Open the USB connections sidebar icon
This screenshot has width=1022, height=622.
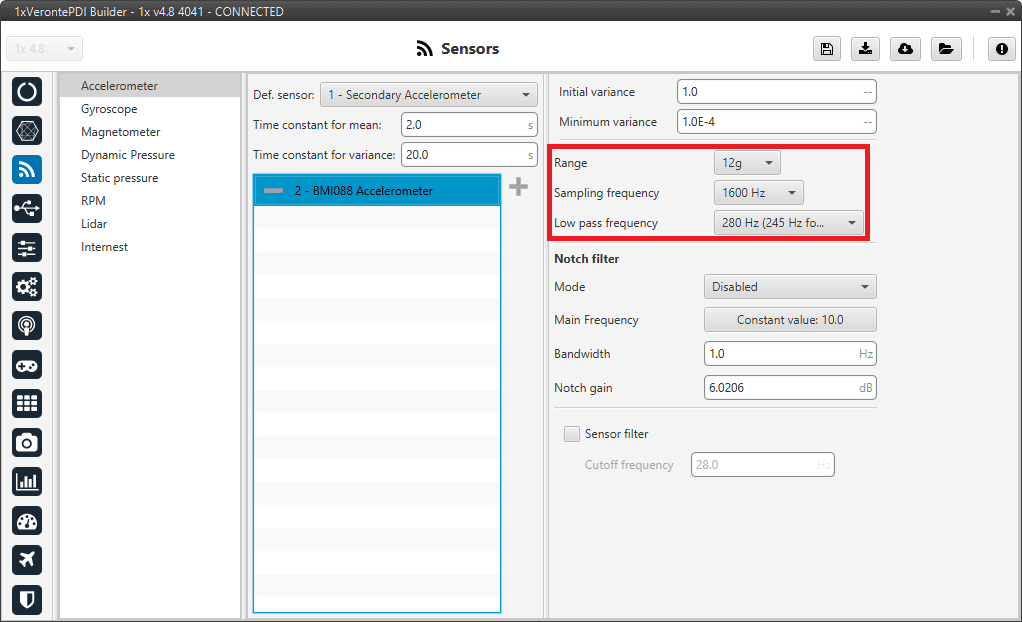coord(27,208)
